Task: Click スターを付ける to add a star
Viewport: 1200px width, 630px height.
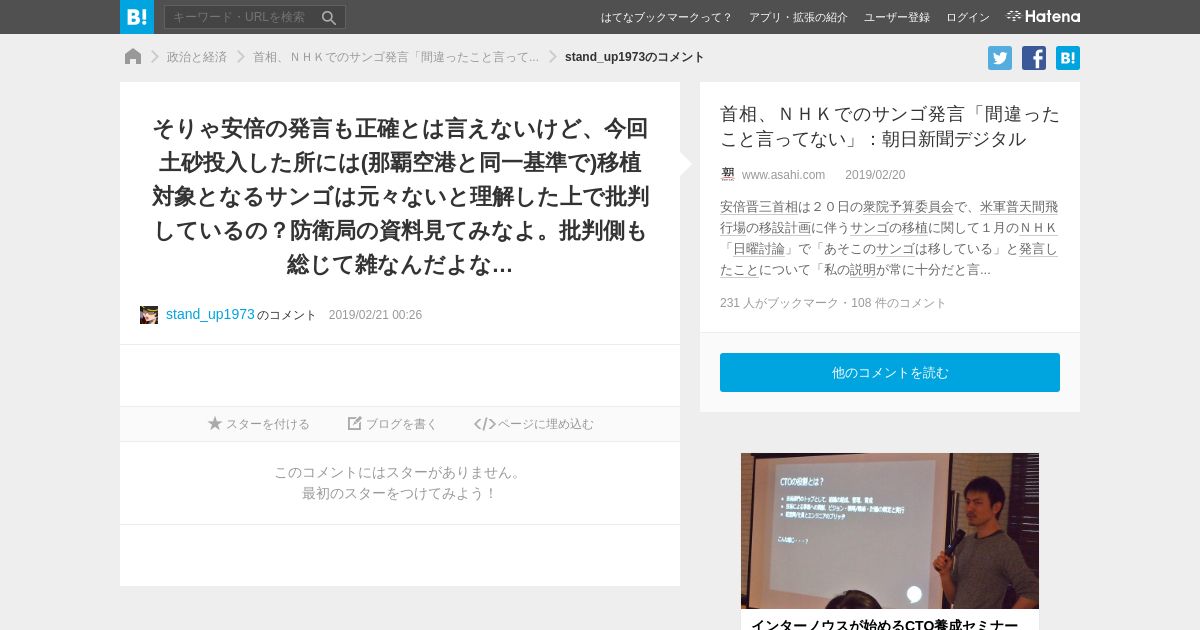Action: (x=259, y=424)
